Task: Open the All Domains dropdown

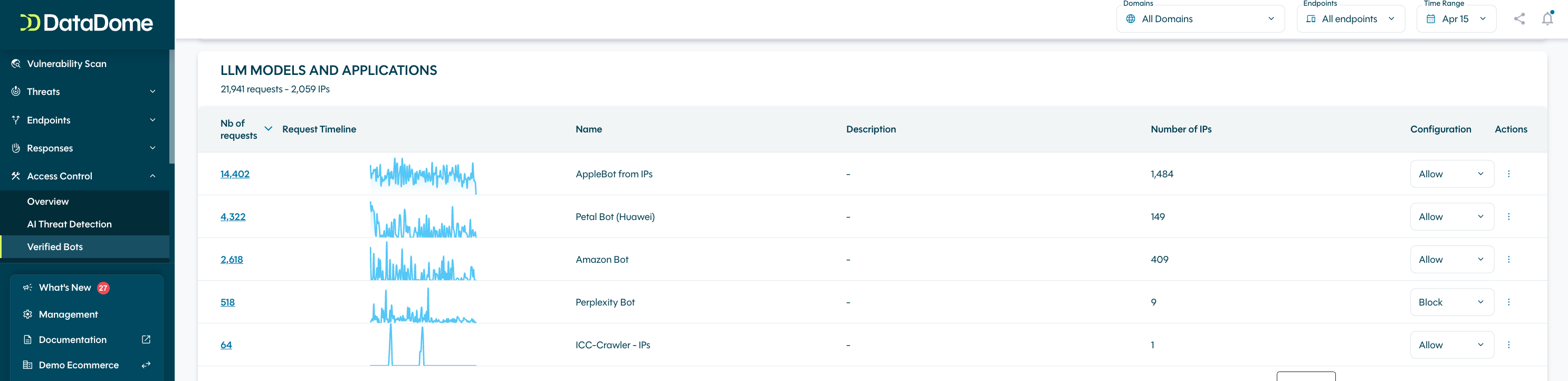Action: coord(1200,19)
